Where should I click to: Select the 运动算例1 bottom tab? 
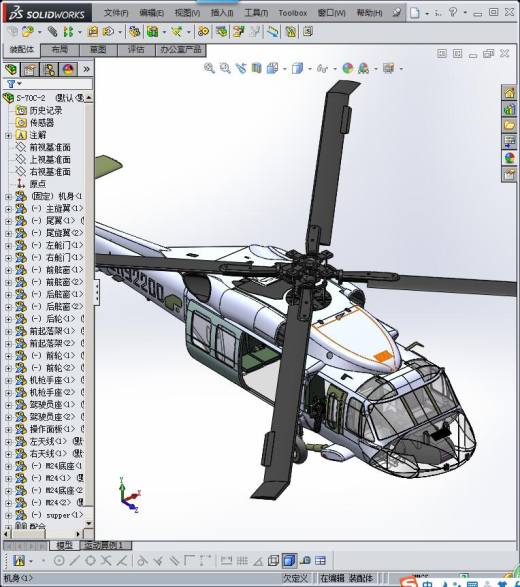[106, 545]
